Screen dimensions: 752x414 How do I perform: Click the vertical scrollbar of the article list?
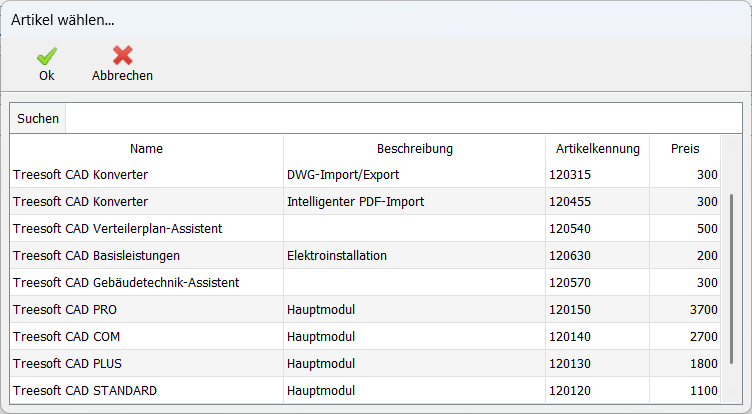tap(731, 280)
